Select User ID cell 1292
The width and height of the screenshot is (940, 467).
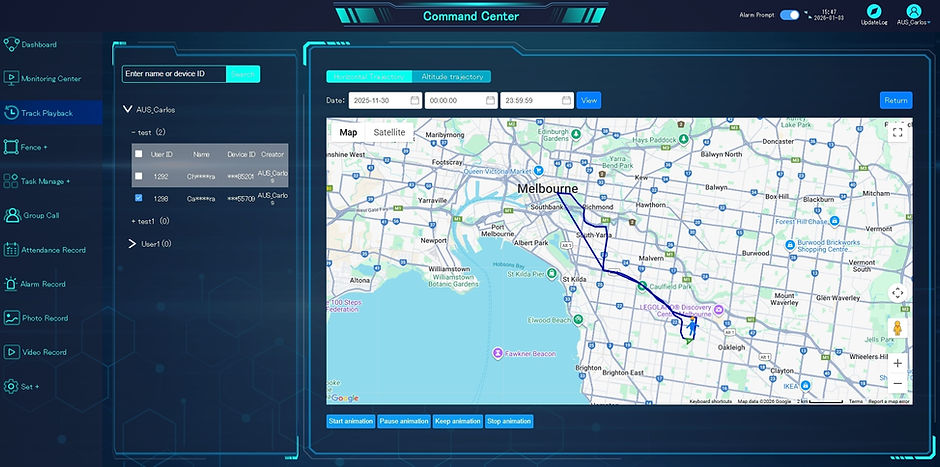coord(160,176)
